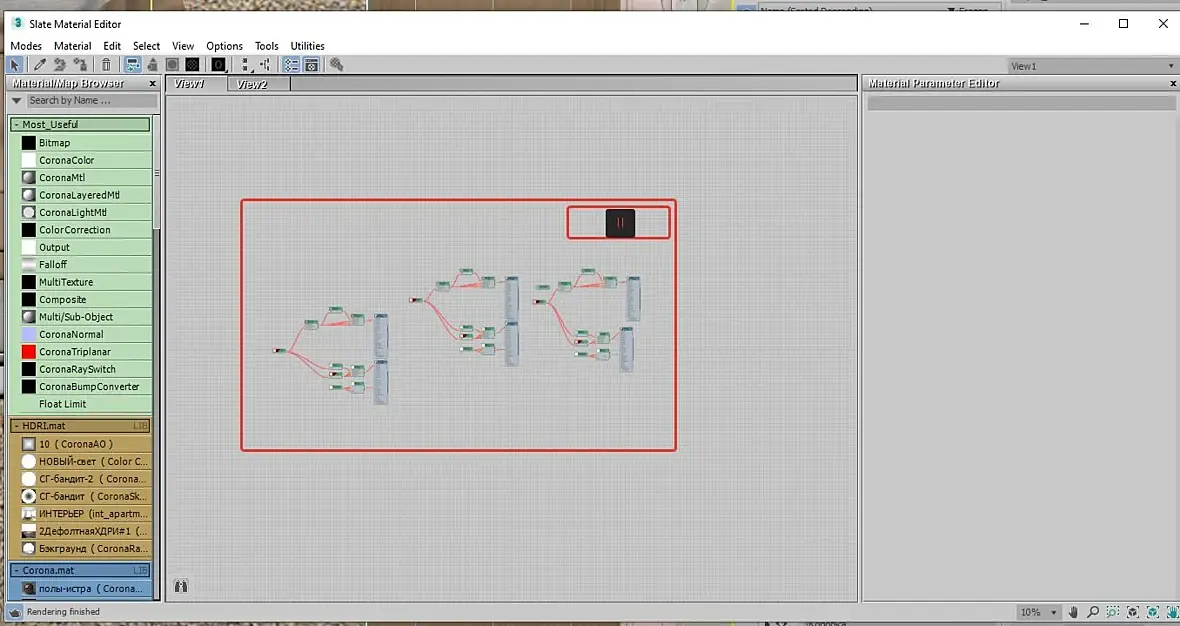
Task: Collapse the HDRI.mat library group
Action: [x=17, y=426]
